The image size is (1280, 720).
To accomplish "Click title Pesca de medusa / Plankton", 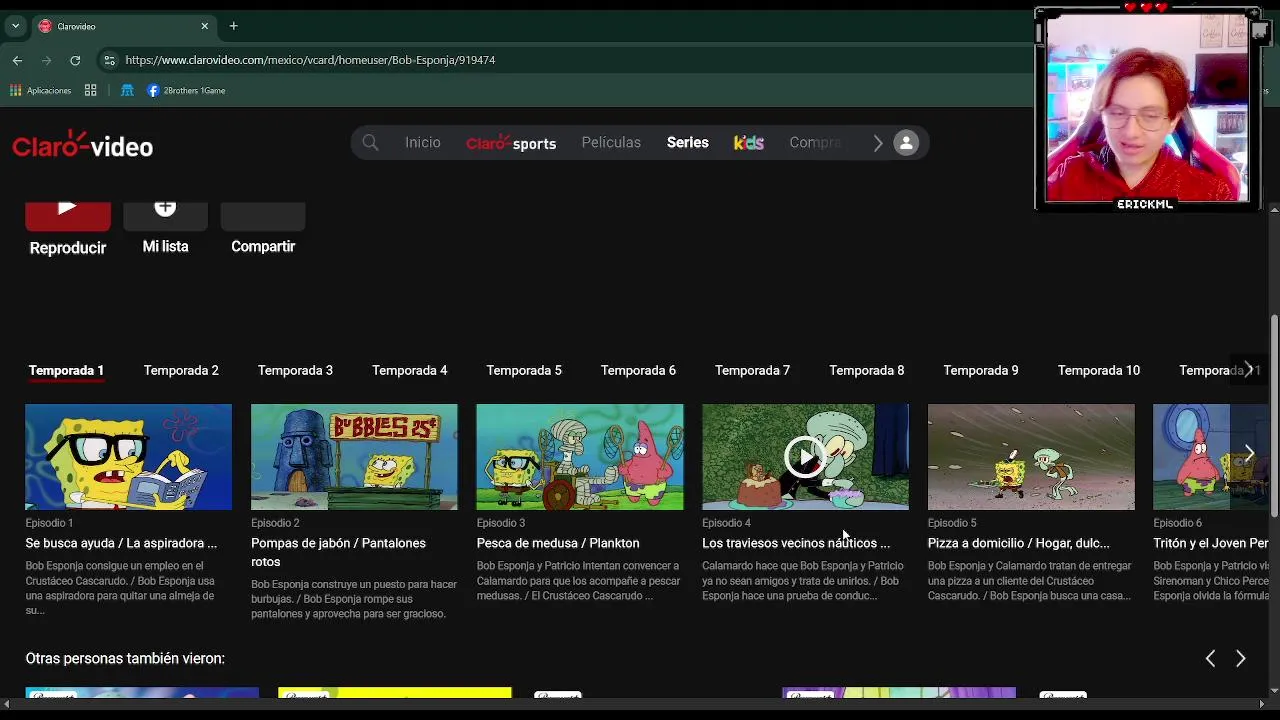I will [558, 543].
